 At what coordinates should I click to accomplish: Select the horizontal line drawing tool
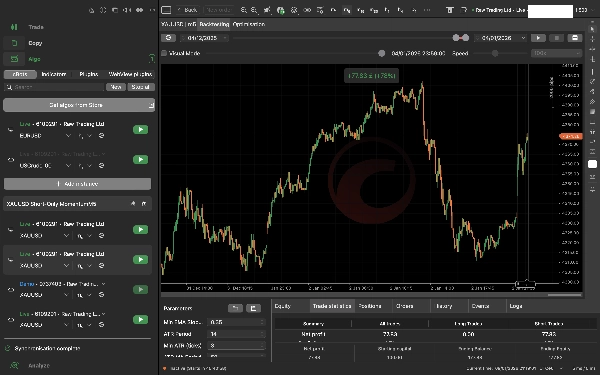click(592, 123)
